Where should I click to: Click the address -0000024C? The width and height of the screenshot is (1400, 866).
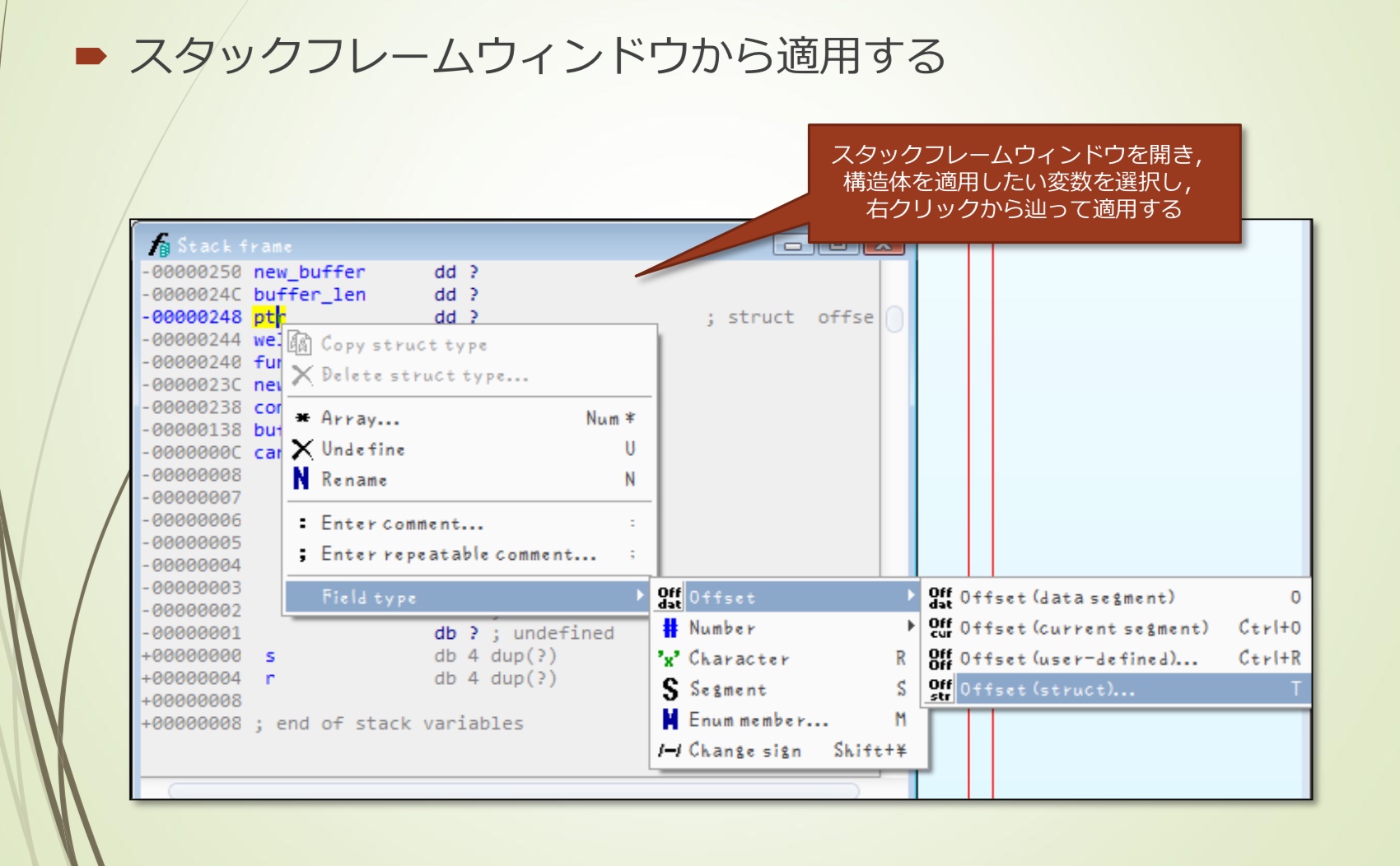[191, 295]
